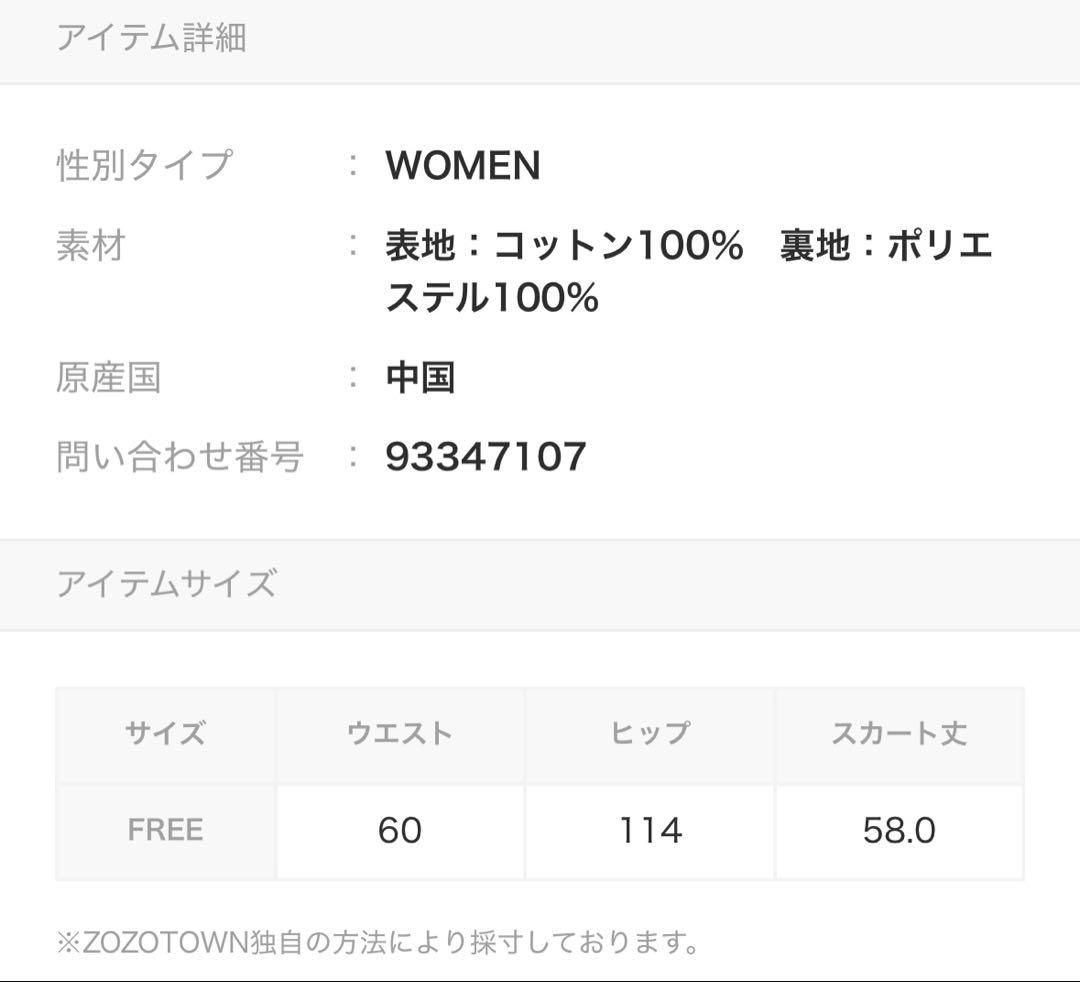Select the FREE size row cell
This screenshot has width=1080, height=982.
point(166,830)
